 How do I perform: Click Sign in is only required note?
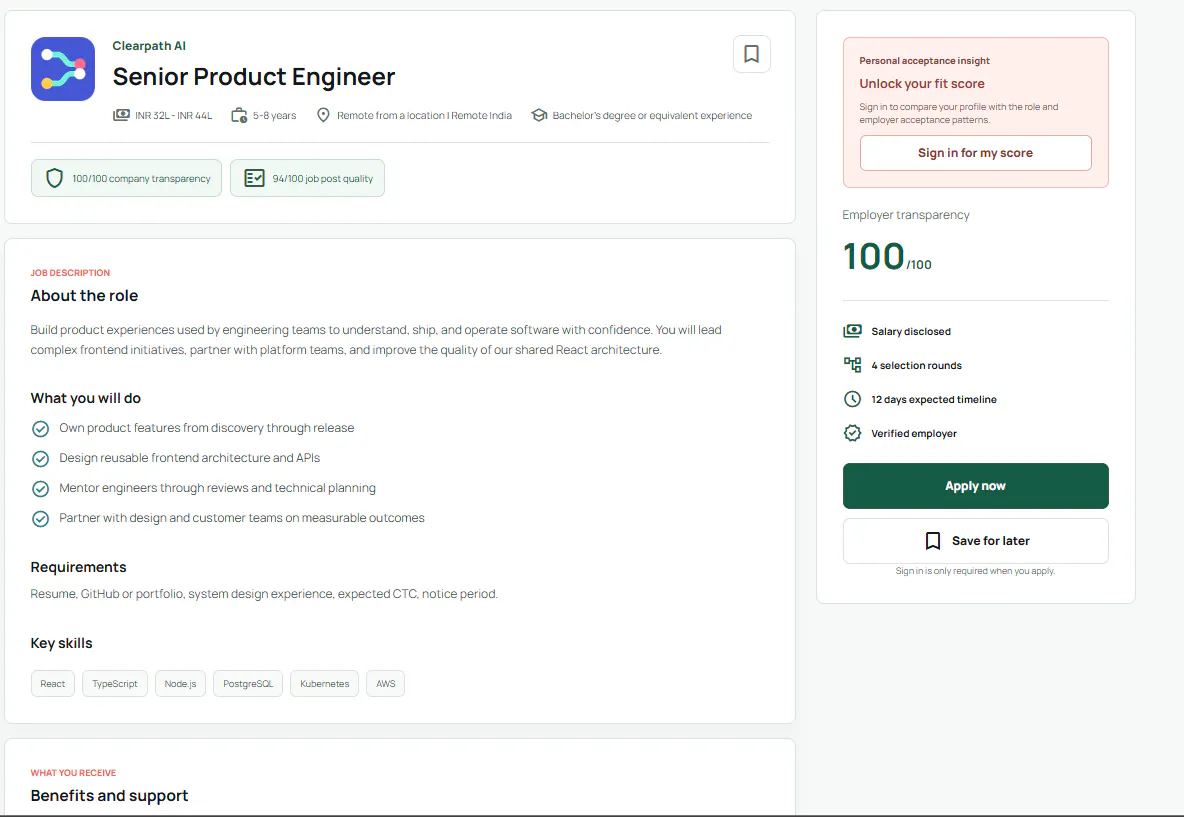[x=976, y=571]
